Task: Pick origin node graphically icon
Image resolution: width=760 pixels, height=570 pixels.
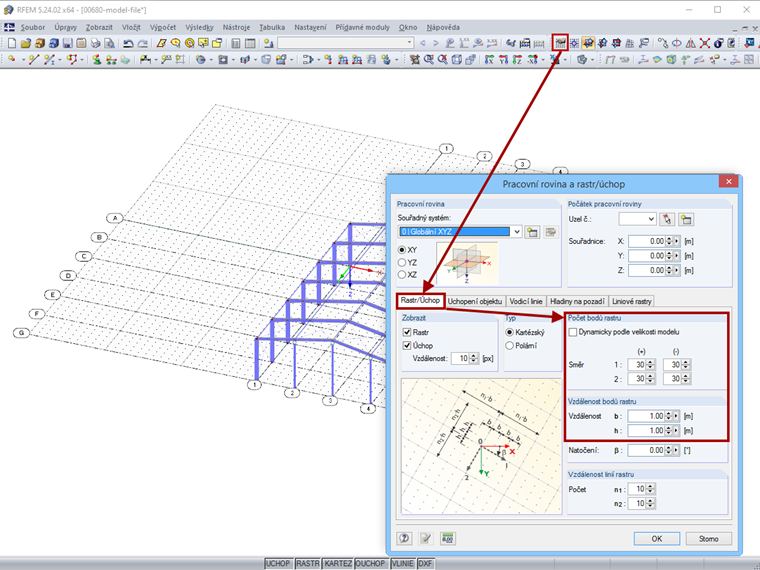Action: point(667,219)
